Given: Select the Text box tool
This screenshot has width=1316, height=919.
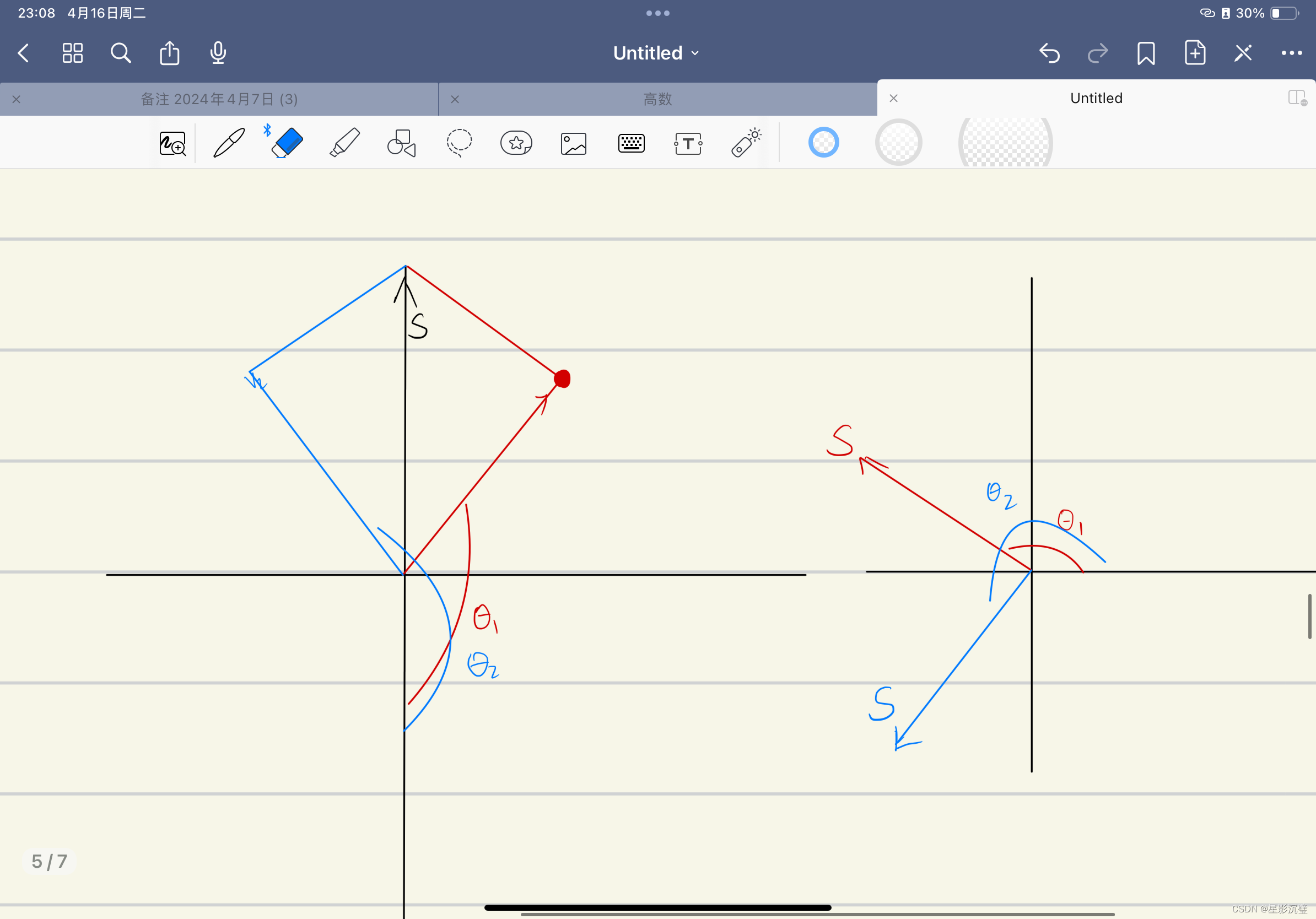Looking at the screenshot, I should coord(688,144).
